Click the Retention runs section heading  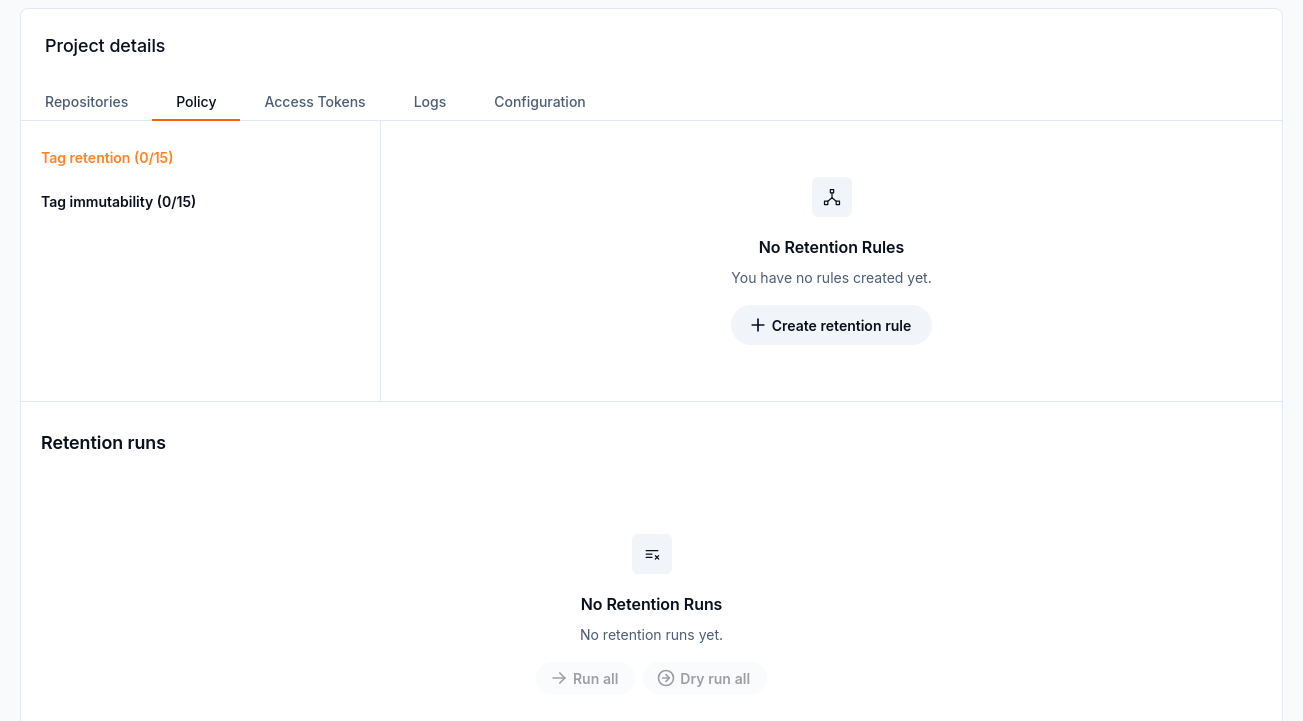[103, 443]
